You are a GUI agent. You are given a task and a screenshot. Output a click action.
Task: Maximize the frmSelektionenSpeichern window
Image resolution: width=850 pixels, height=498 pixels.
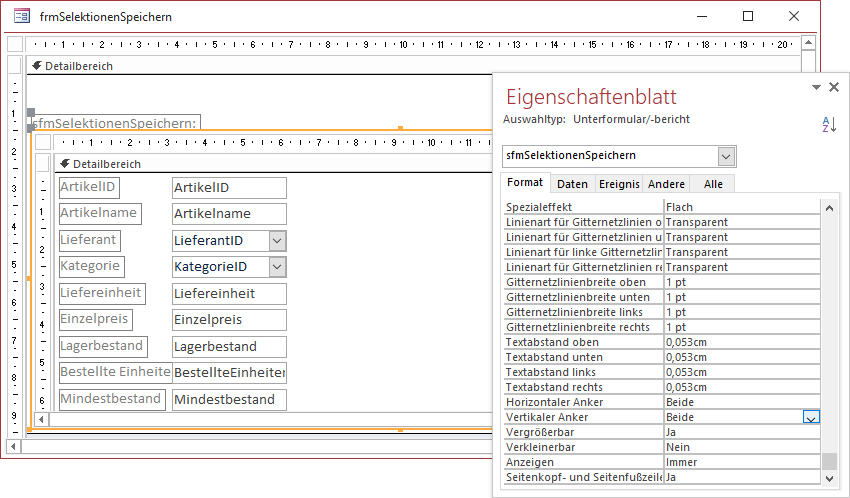748,16
